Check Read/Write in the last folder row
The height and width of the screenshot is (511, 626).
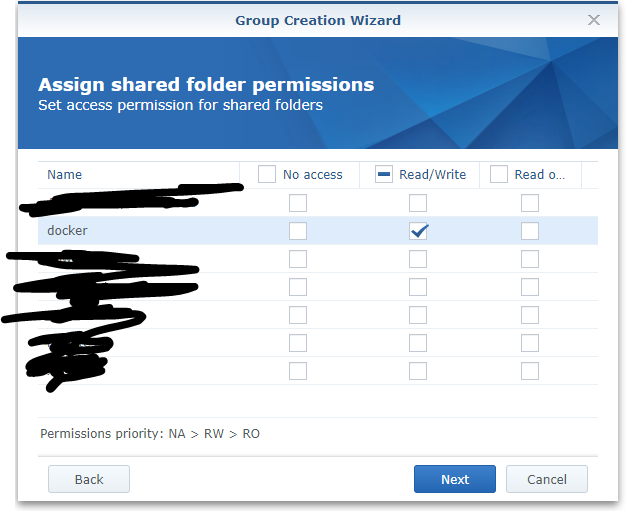(418, 371)
